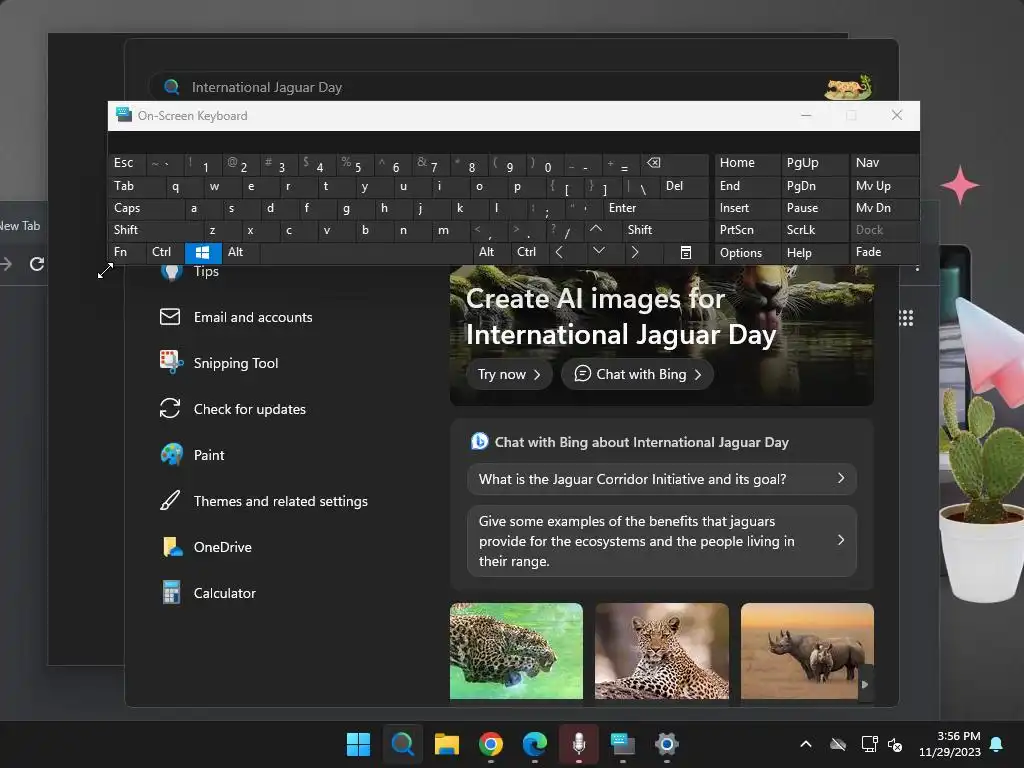Toggle Fn key on On-Screen Keyboard
This screenshot has width=1024, height=768.
point(127,253)
